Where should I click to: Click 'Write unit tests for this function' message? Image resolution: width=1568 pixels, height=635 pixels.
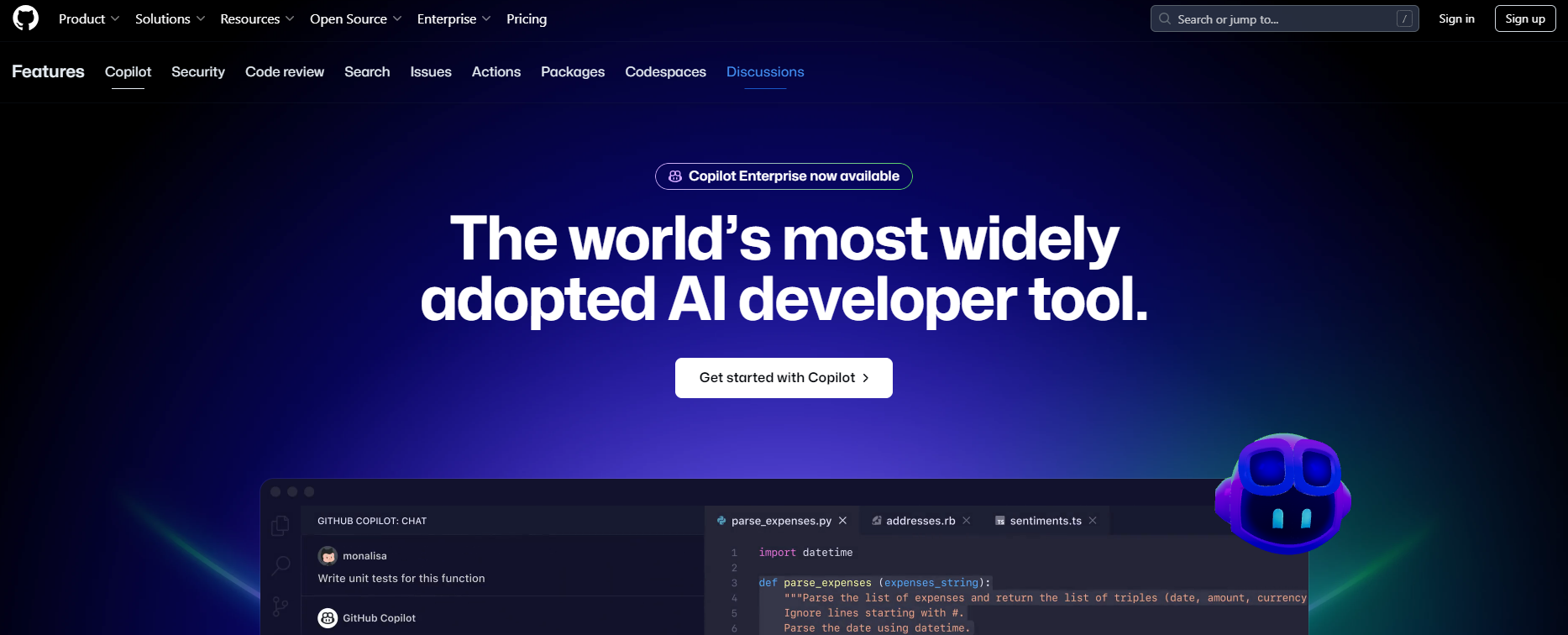[x=401, y=579]
